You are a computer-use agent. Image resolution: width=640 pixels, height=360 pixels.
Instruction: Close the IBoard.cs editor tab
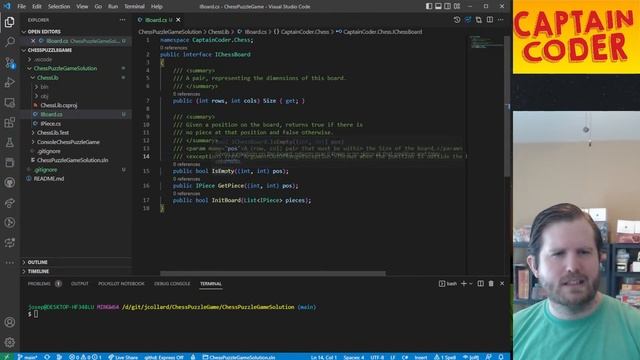click(178, 20)
